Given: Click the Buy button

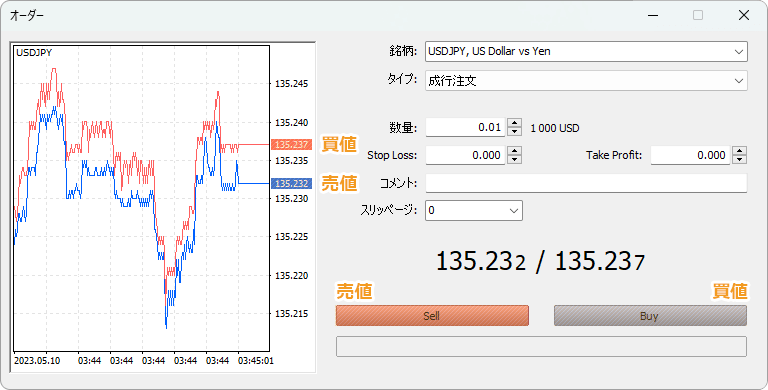Looking at the screenshot, I should pos(650,316).
